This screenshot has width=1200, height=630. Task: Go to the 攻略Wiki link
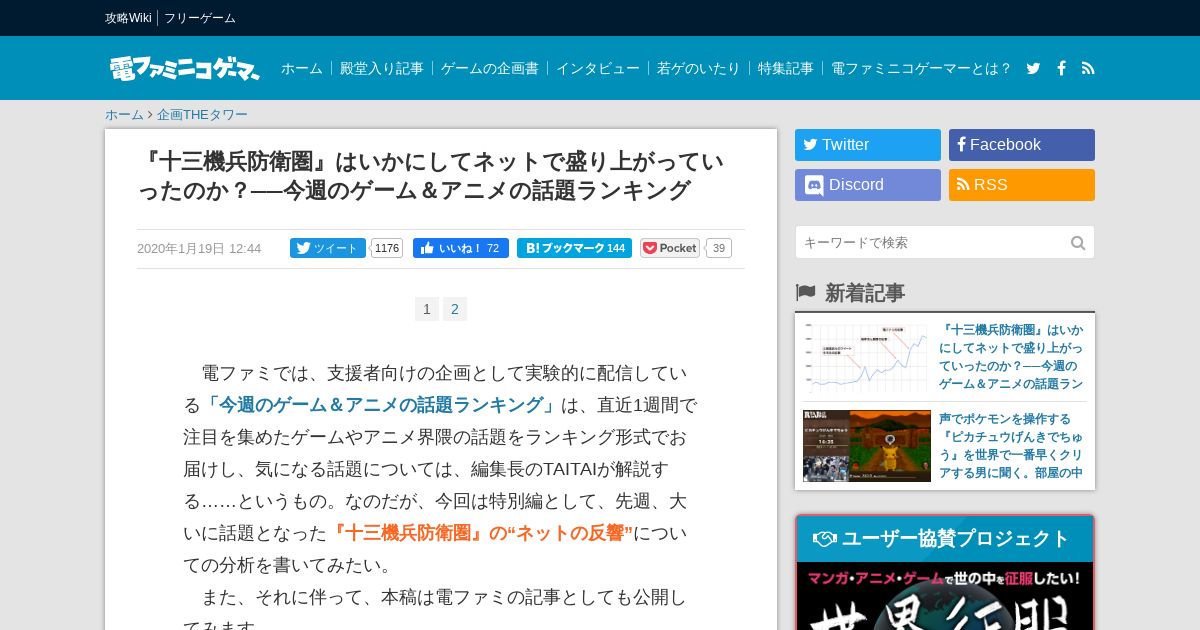[x=128, y=18]
